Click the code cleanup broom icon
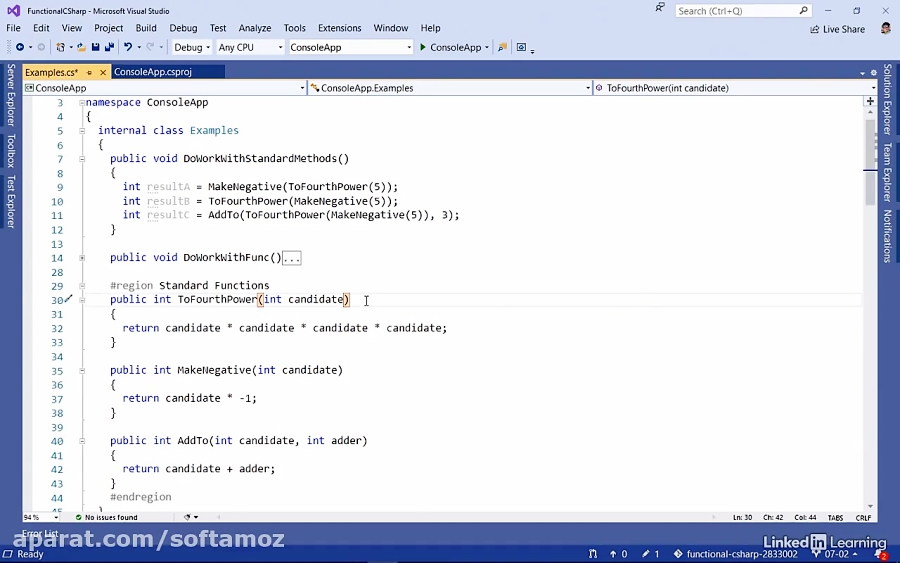 click(187, 517)
